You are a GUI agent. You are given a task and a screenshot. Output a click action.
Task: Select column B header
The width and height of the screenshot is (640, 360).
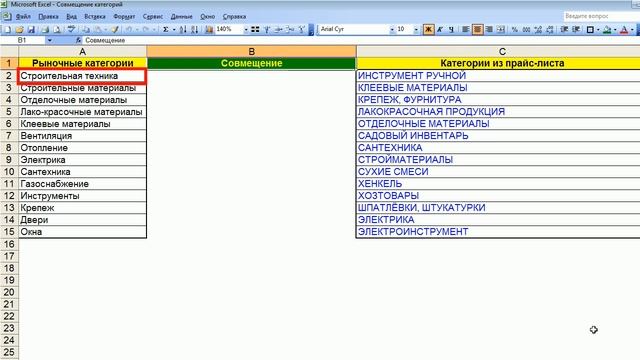click(251, 52)
